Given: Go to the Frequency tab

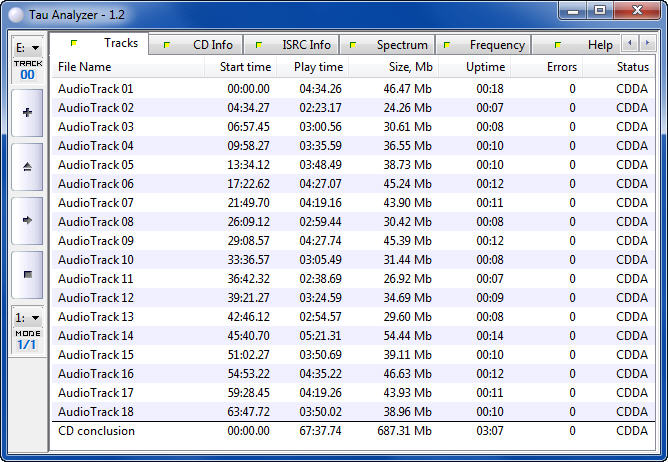Looking at the screenshot, I should [488, 45].
